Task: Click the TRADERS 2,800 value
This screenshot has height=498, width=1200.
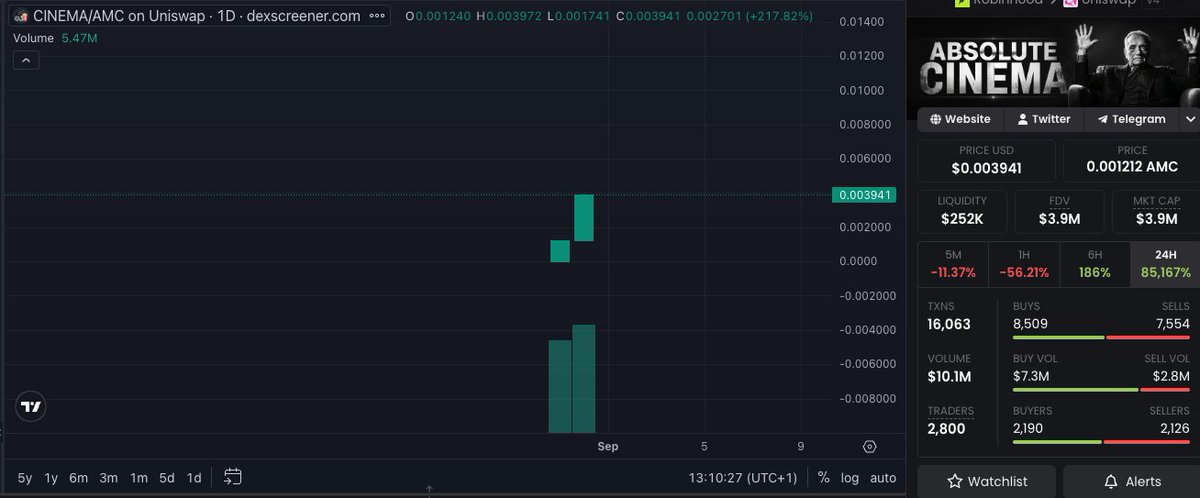Action: click(946, 429)
